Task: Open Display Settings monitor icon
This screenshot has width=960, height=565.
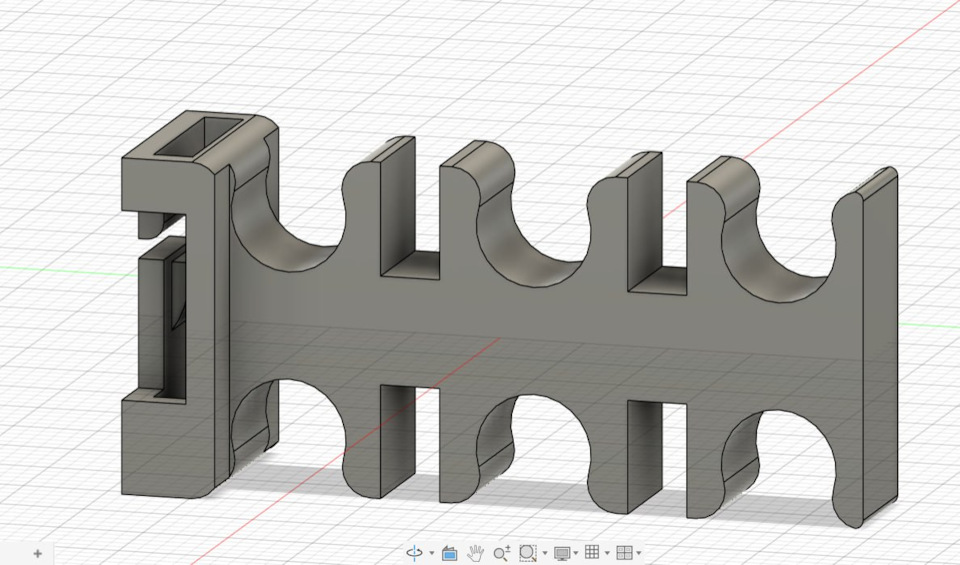Action: coord(562,553)
